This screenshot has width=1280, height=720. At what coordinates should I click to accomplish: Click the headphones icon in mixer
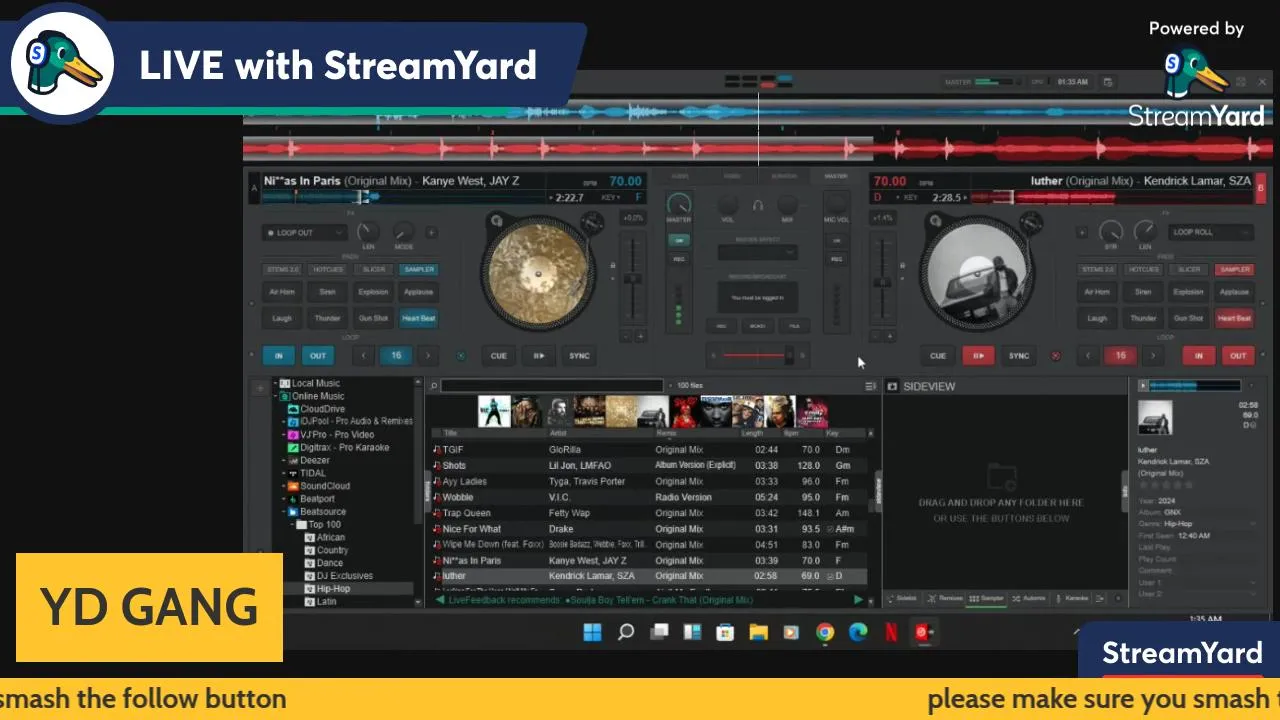point(758,205)
